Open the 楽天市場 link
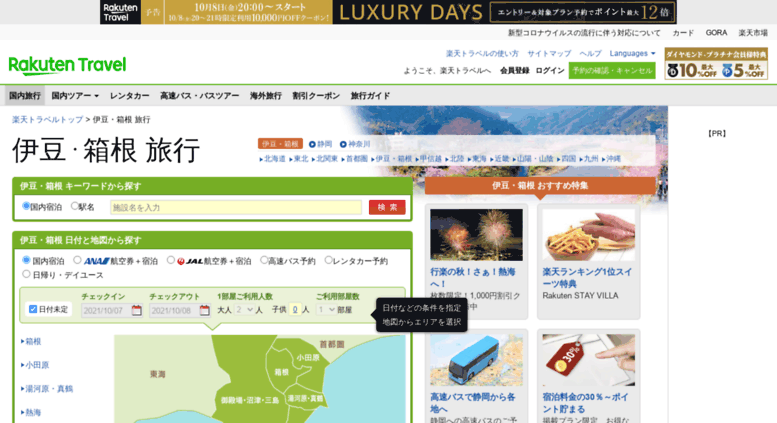 pyautogui.click(x=753, y=33)
